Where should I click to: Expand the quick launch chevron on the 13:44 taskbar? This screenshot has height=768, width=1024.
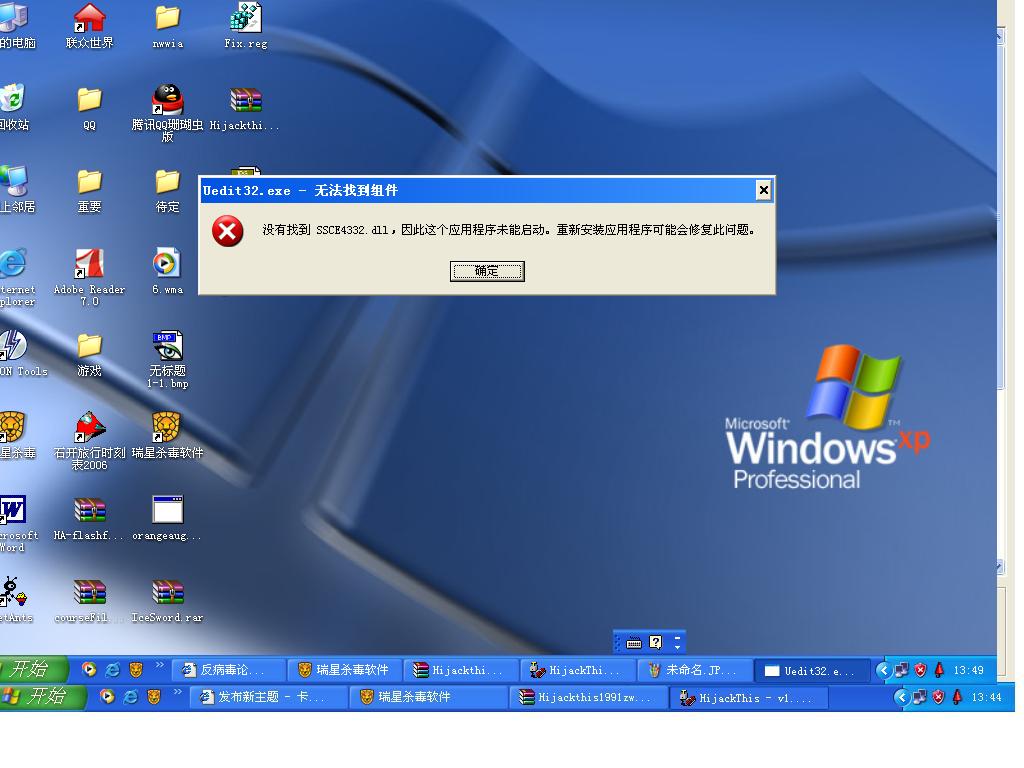pyautogui.click(x=177, y=692)
